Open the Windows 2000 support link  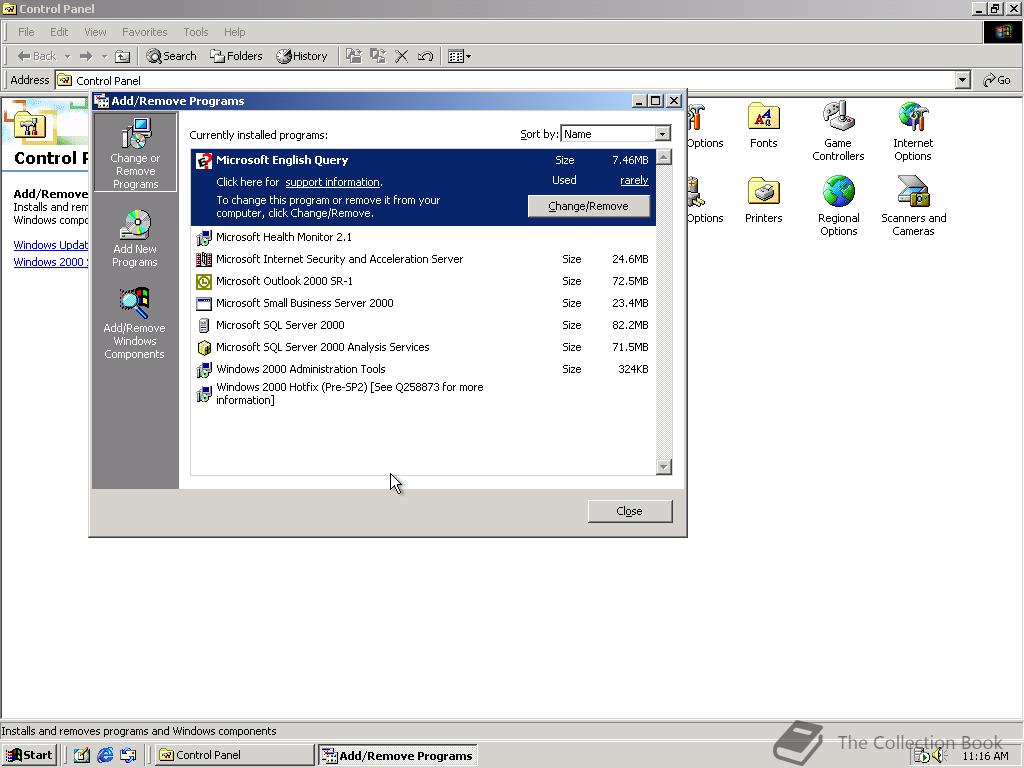tap(51, 262)
